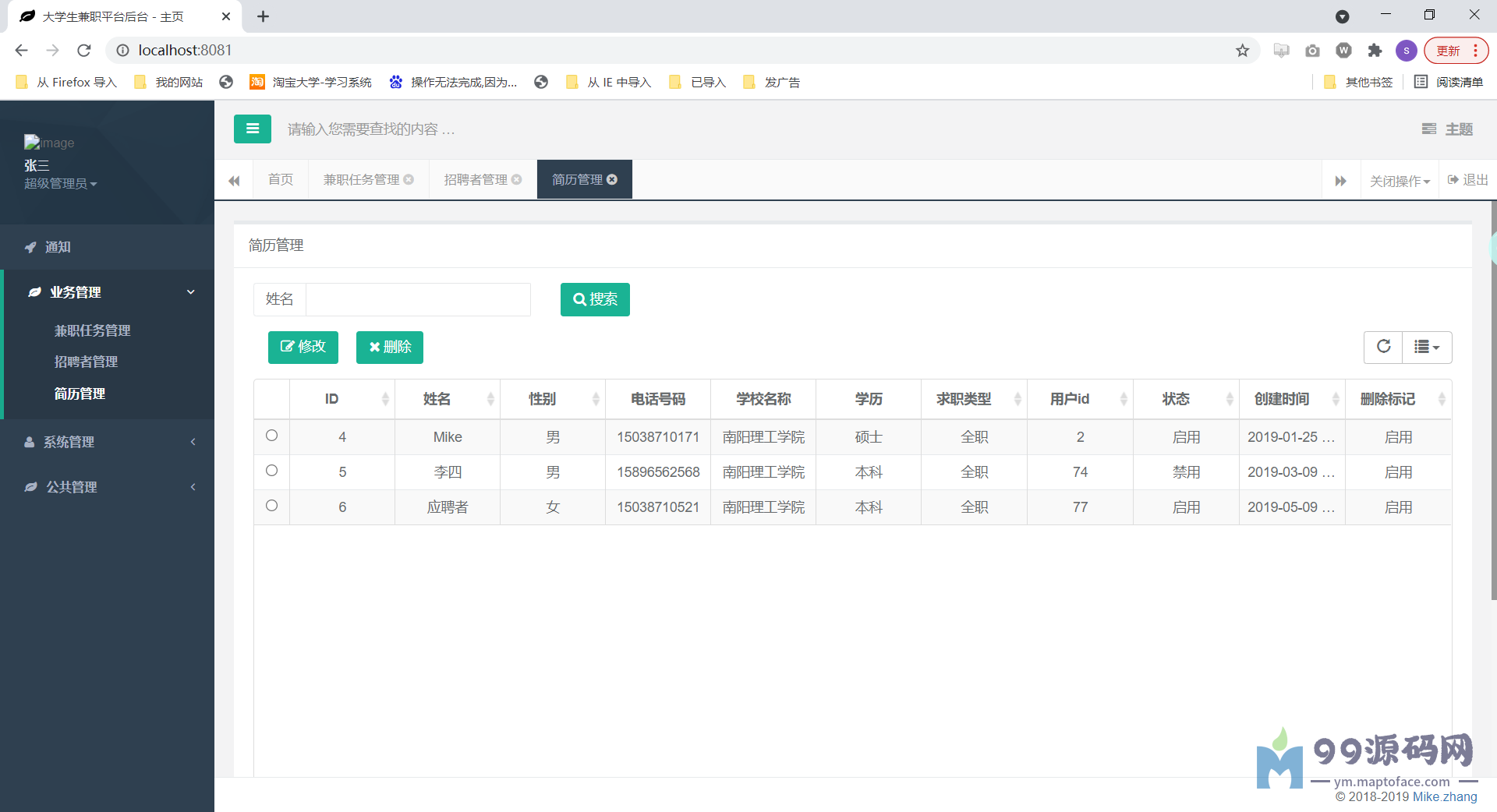Open the tab search dropdown in title bar
1497x812 pixels.
click(x=1342, y=16)
